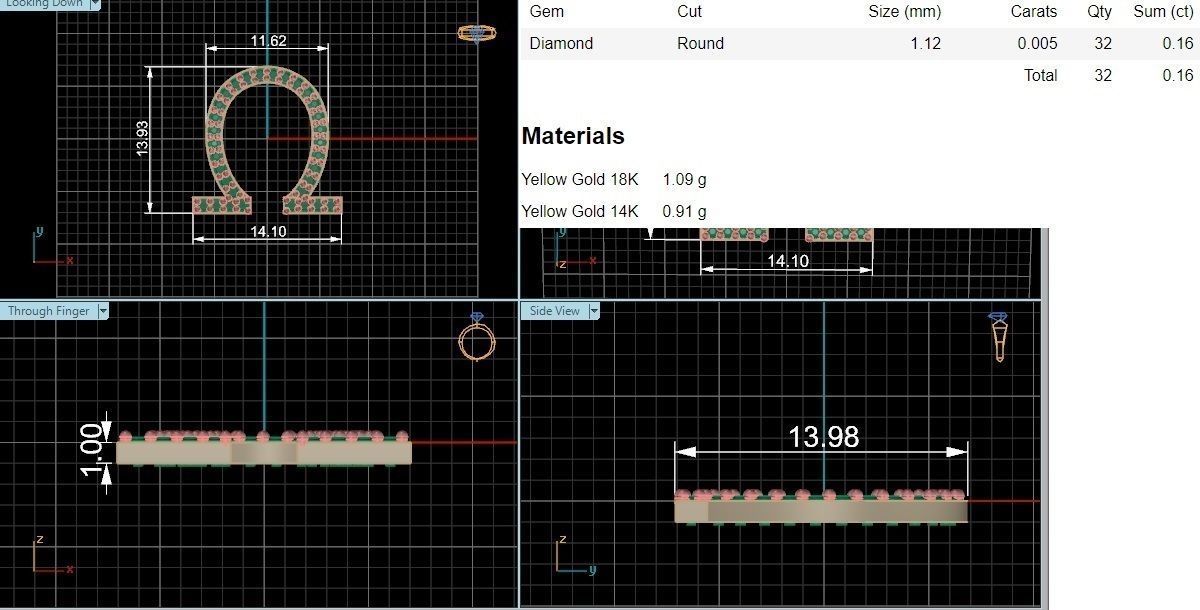The height and width of the screenshot is (610, 1200).
Task: Click the side ring icon in Side View viewport
Action: click(999, 337)
